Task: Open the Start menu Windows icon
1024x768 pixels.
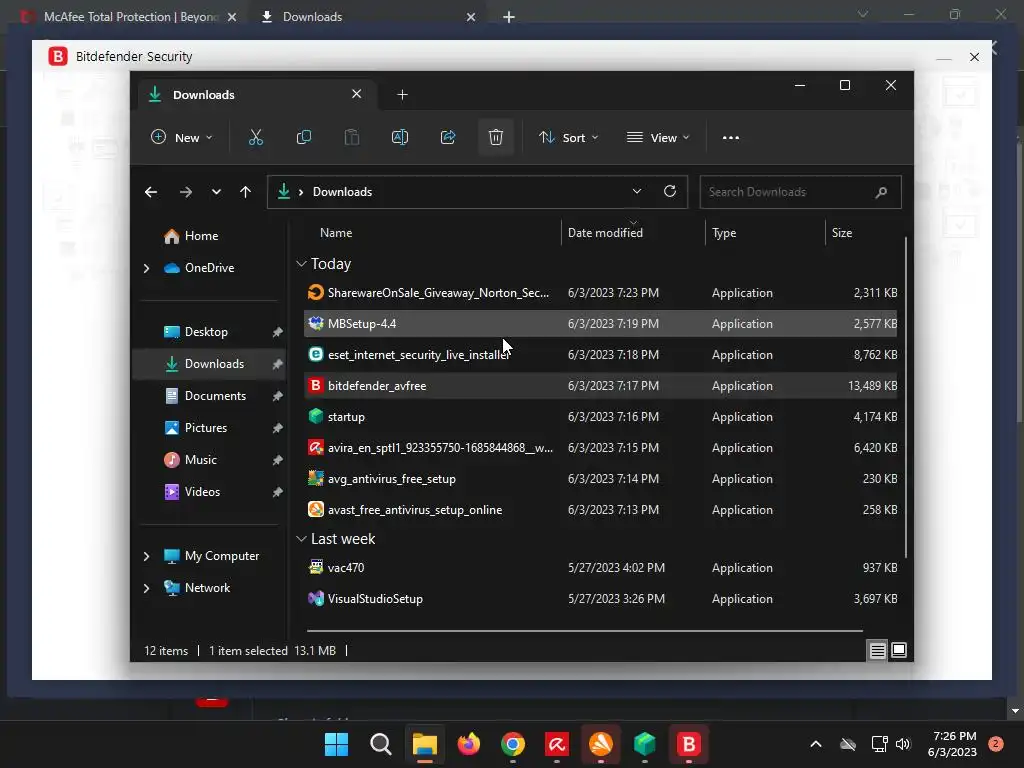Action: point(336,744)
